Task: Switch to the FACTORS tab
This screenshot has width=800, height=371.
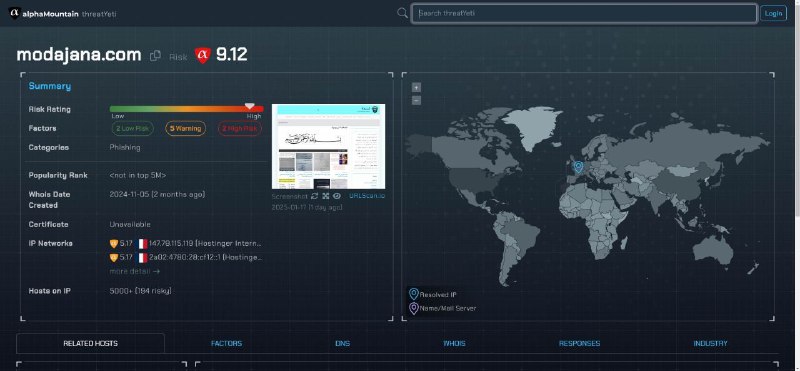Action: click(x=227, y=343)
